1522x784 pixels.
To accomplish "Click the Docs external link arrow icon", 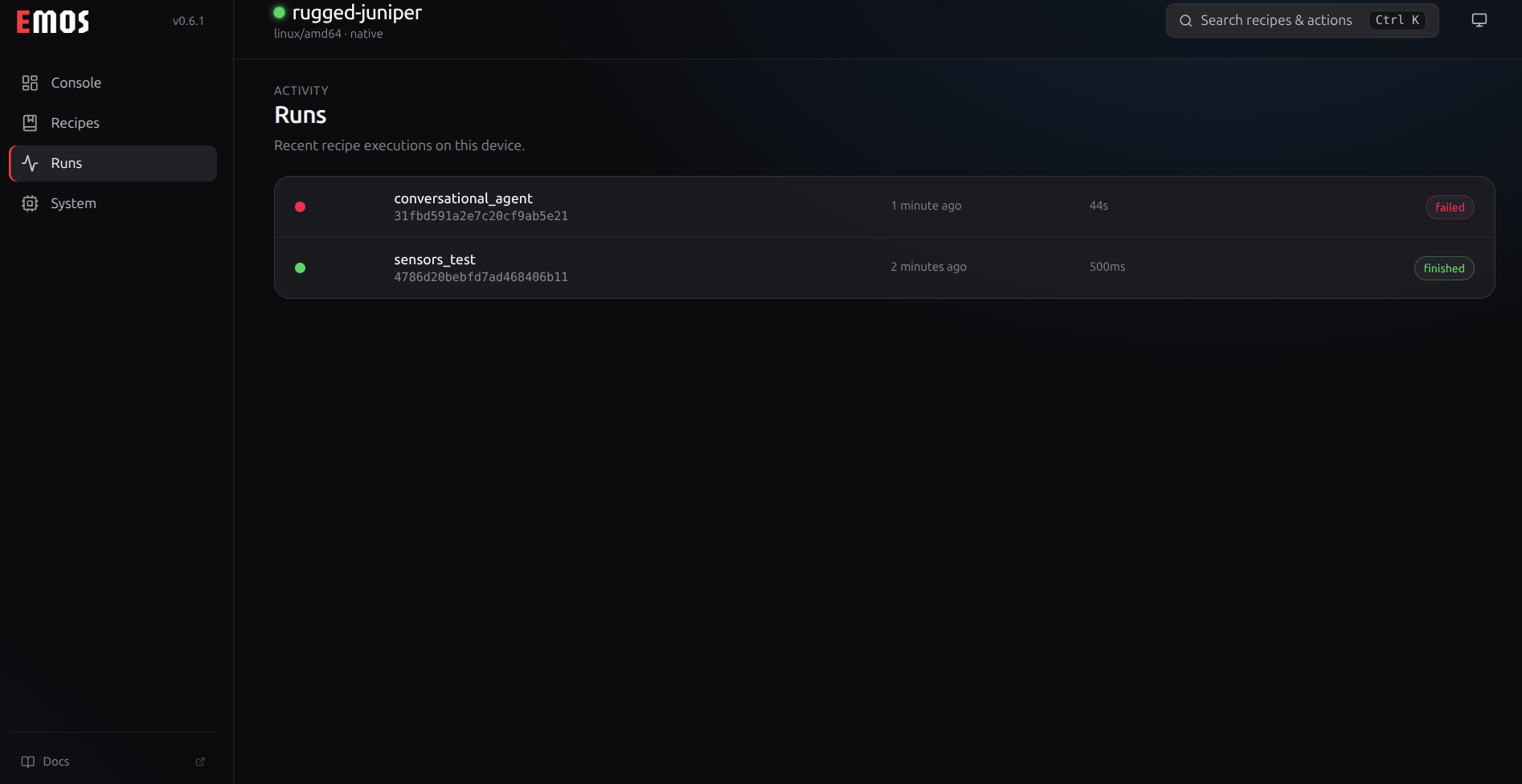I will (x=200, y=762).
